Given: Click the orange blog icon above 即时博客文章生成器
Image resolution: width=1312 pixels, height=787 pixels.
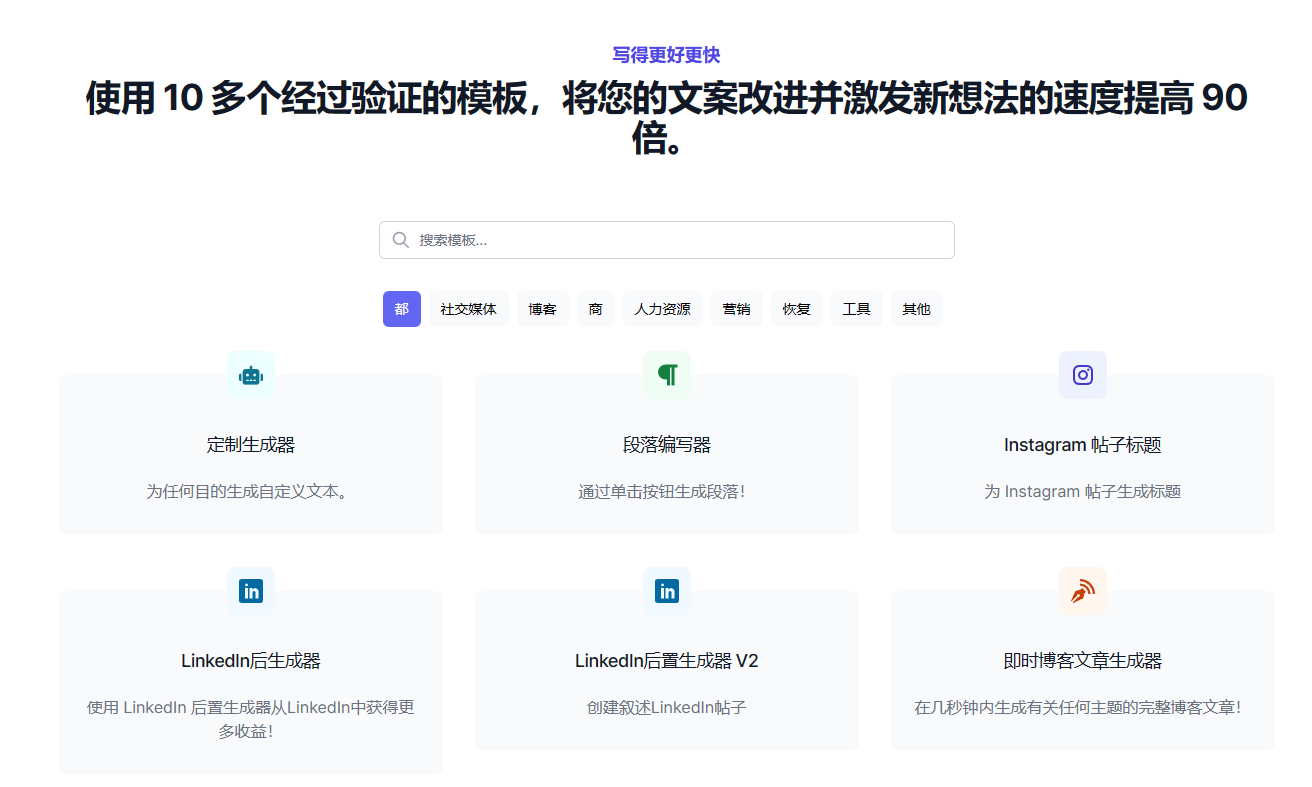Looking at the screenshot, I should (x=1083, y=591).
